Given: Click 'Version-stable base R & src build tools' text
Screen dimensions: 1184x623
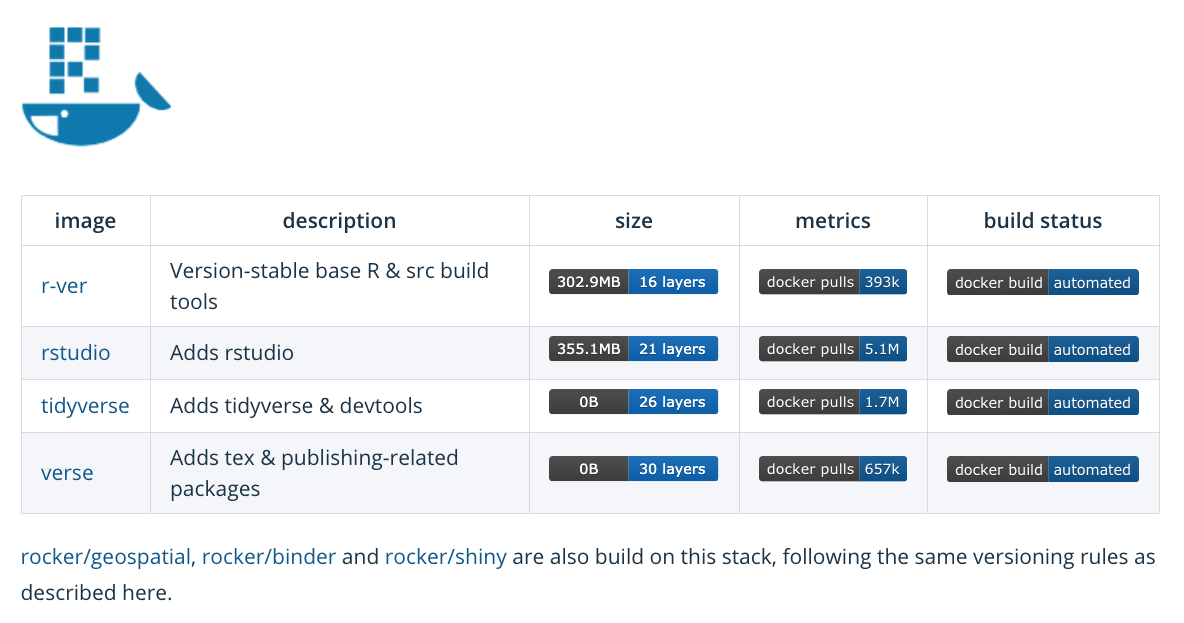Looking at the screenshot, I should point(329,286).
